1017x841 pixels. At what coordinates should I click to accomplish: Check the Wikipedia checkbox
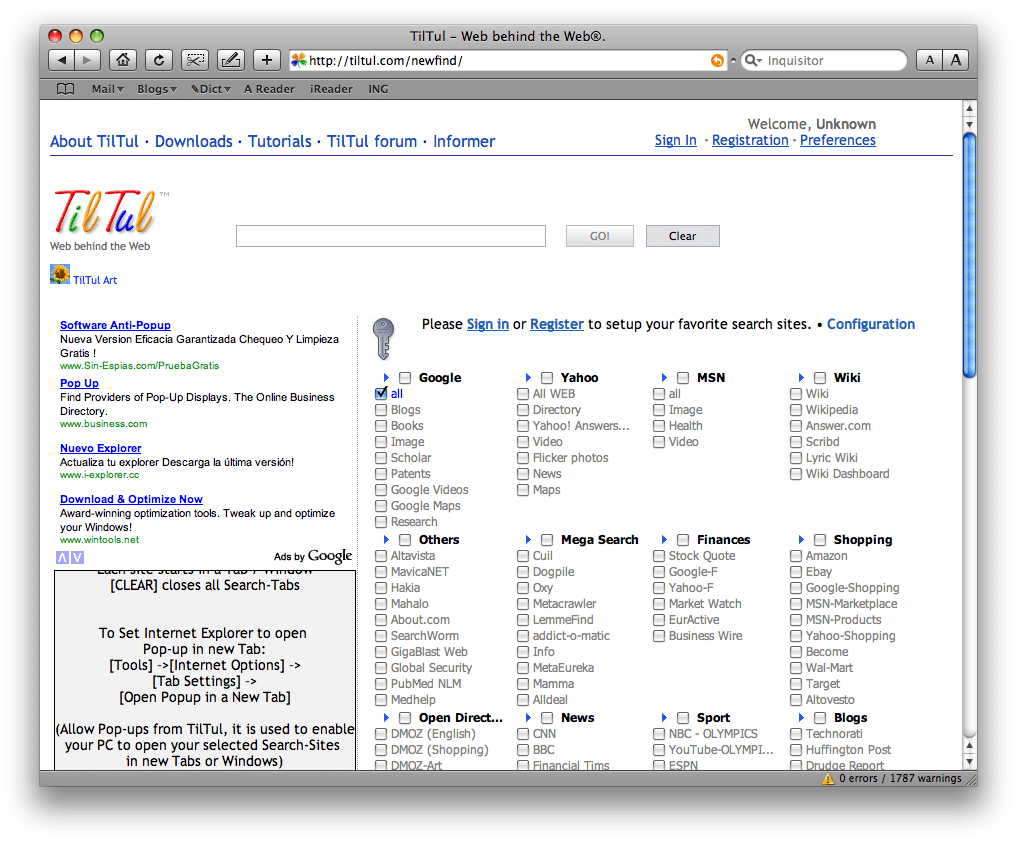coord(796,410)
